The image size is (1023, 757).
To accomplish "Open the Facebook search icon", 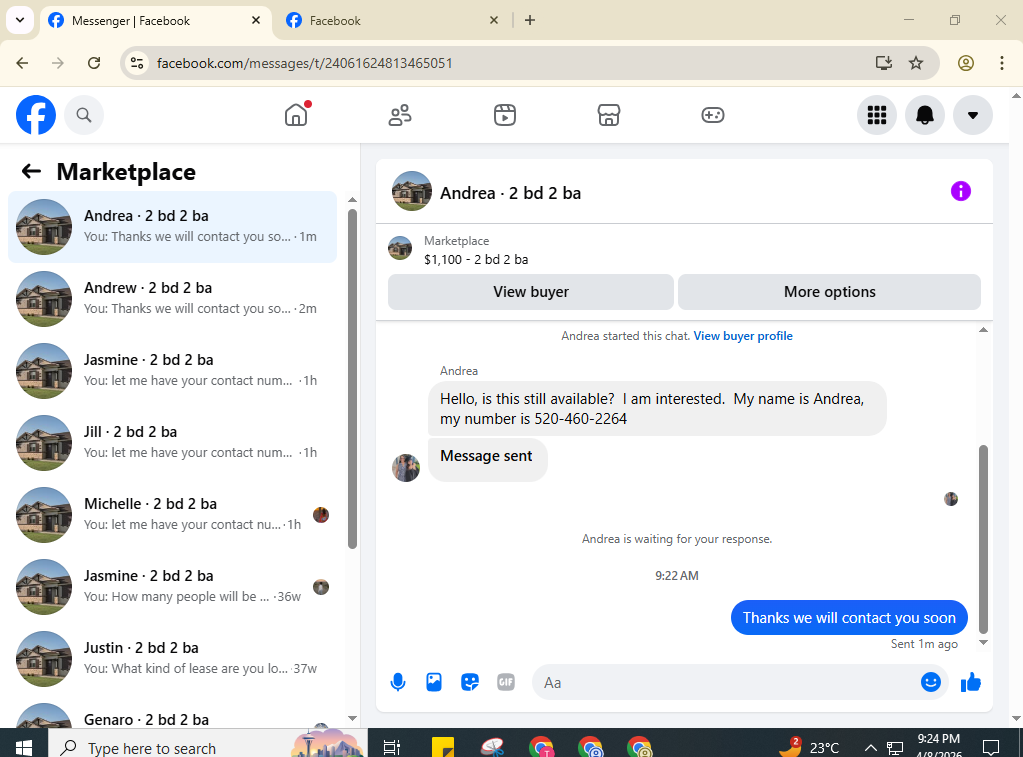I will pyautogui.click(x=84, y=115).
